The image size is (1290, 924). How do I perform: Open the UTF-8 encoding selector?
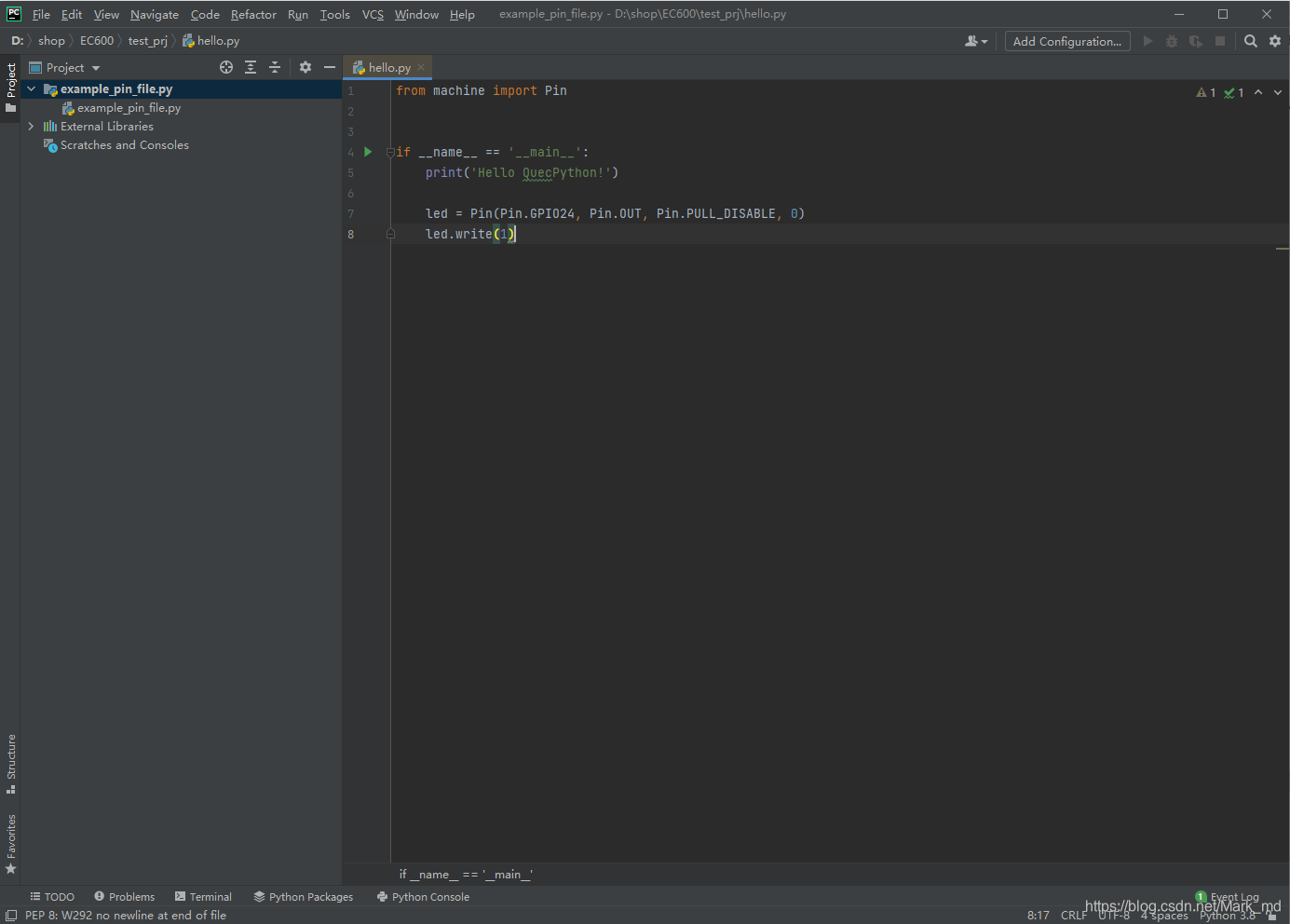pos(1113,916)
